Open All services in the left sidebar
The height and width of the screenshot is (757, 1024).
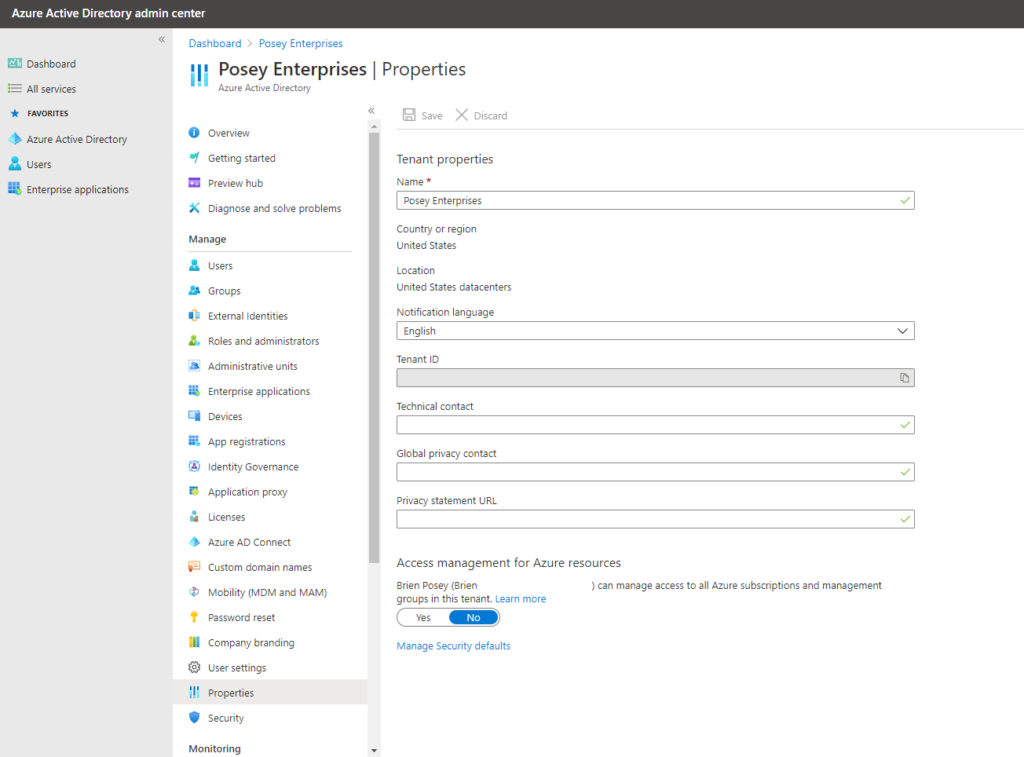click(x=51, y=89)
